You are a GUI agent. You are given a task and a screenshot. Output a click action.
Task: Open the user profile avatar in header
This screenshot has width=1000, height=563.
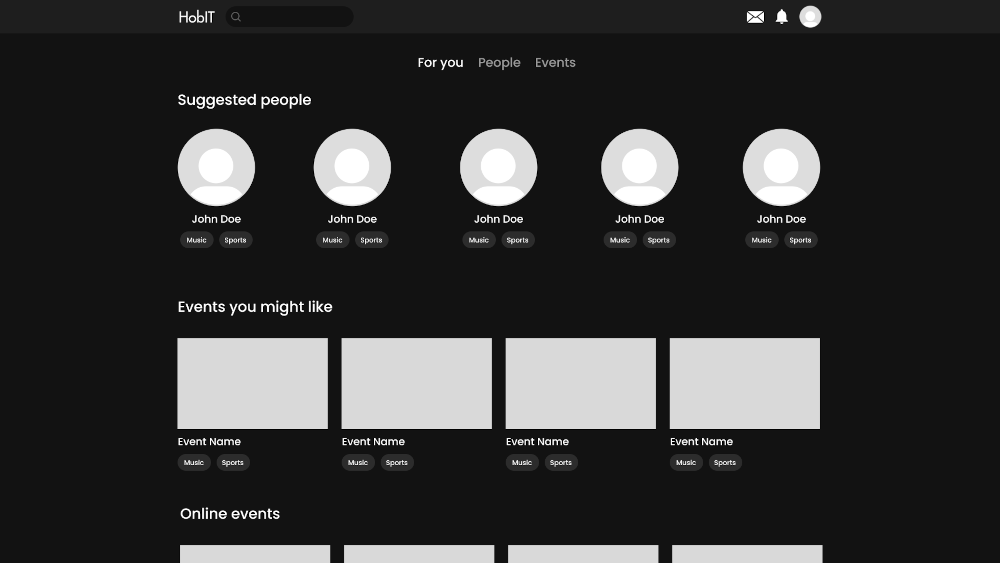pos(810,17)
